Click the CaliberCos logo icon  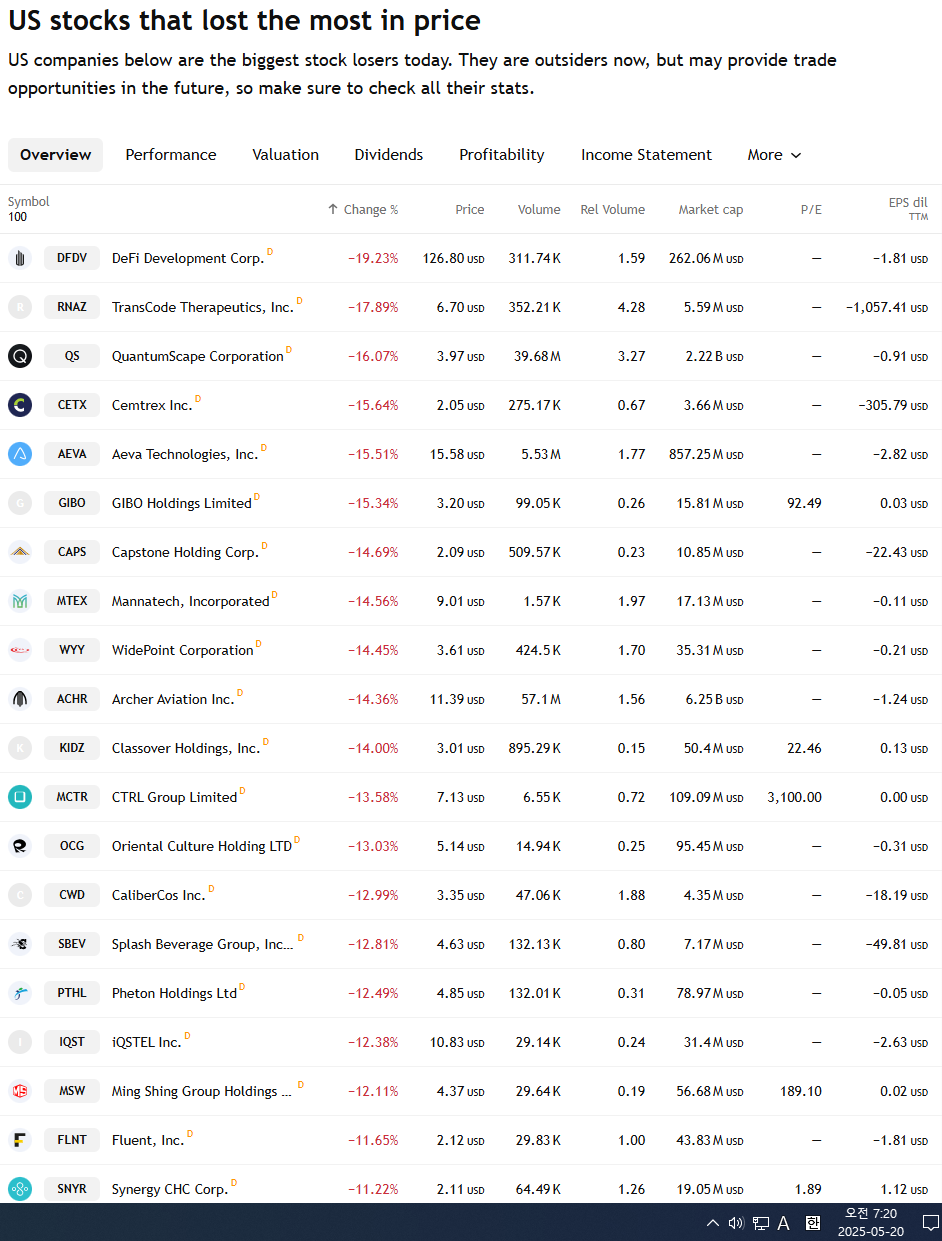click(20, 895)
